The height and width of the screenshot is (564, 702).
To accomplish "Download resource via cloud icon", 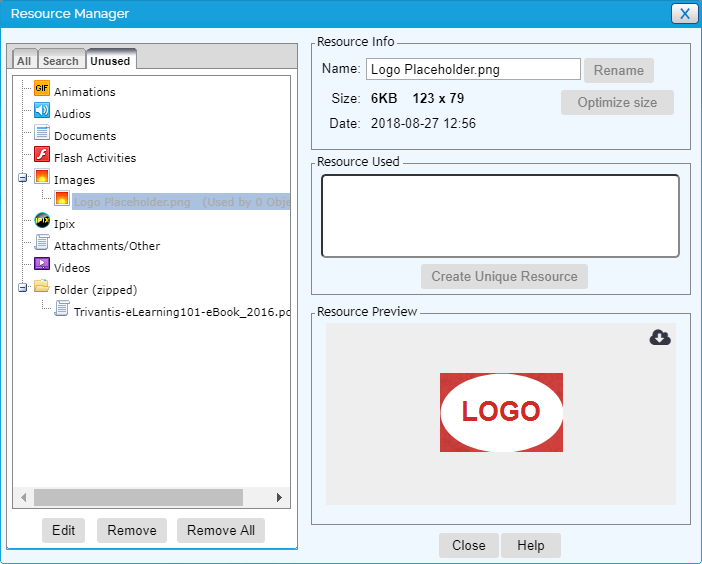I will [x=660, y=338].
